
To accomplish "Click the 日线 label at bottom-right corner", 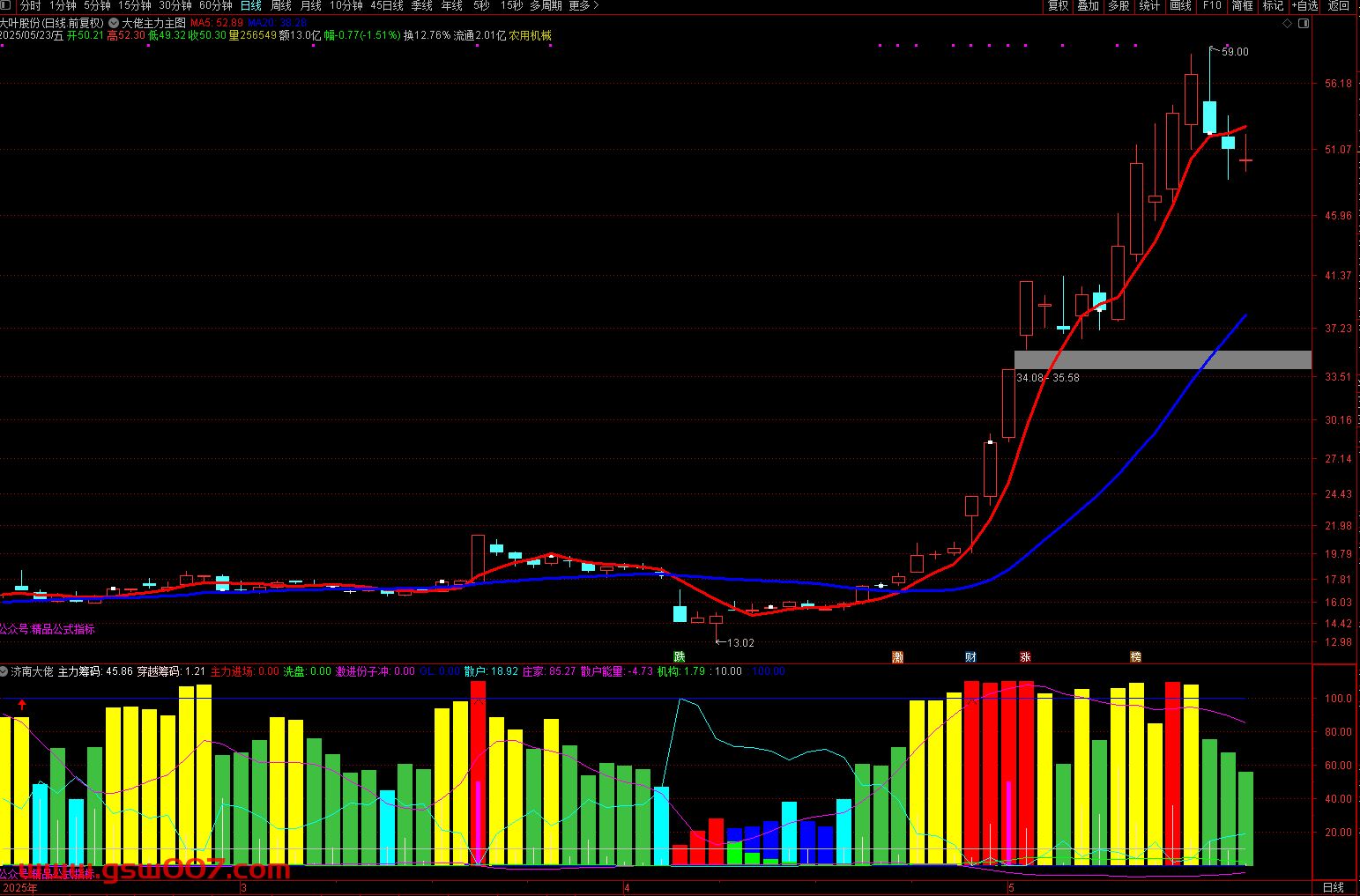I will 1334,887.
